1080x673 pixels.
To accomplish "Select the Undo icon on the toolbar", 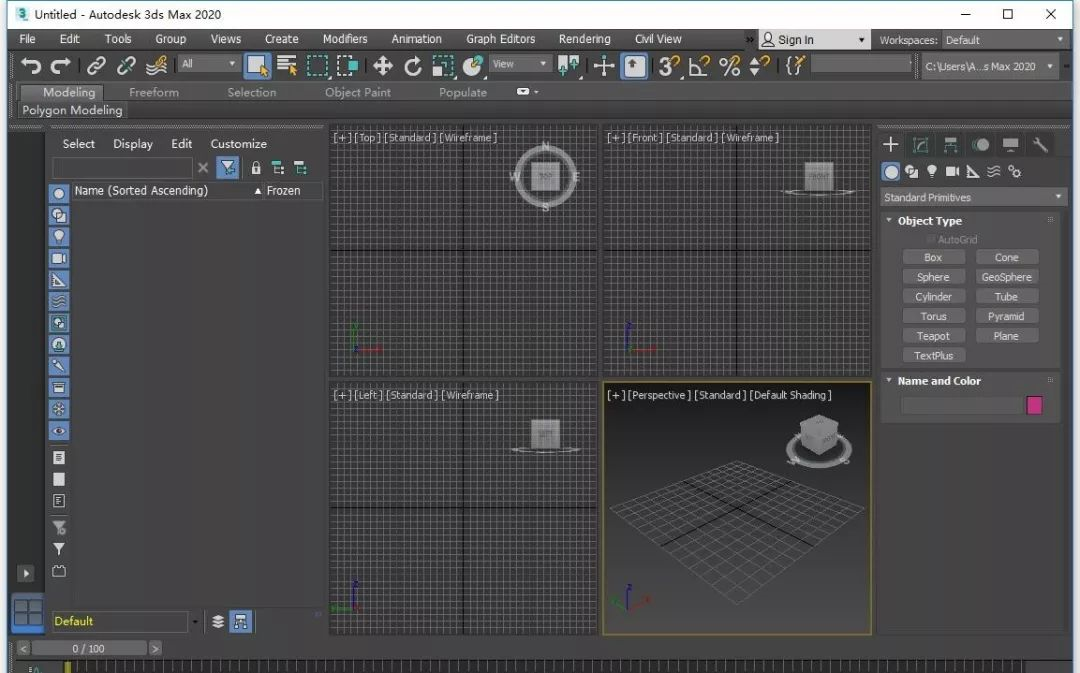I will [29, 66].
